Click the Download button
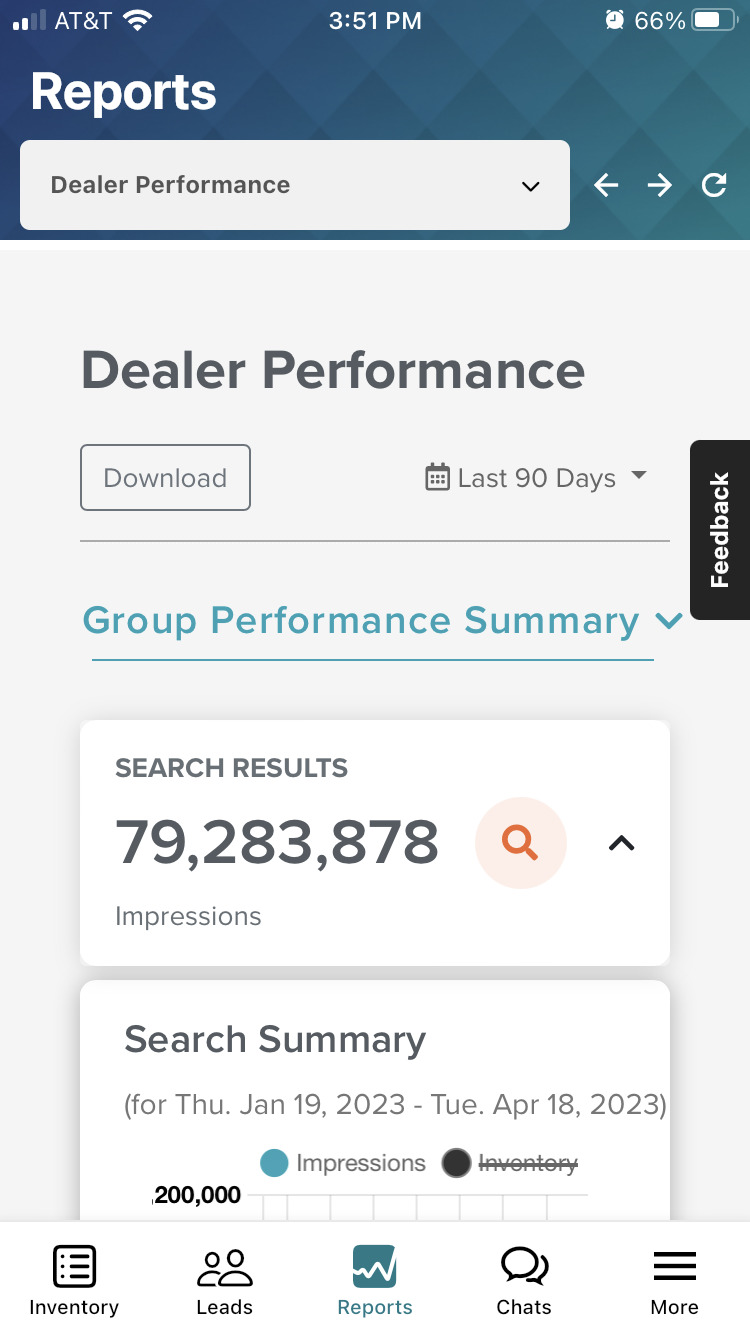This screenshot has width=750, height=1334. (x=165, y=477)
